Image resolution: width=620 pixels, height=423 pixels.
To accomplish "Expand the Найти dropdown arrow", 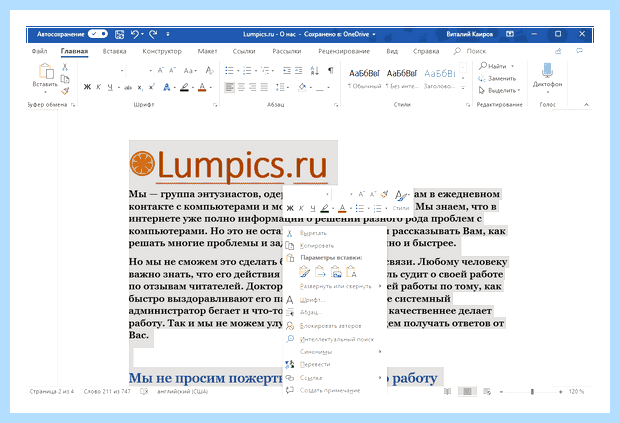I will 512,66.
